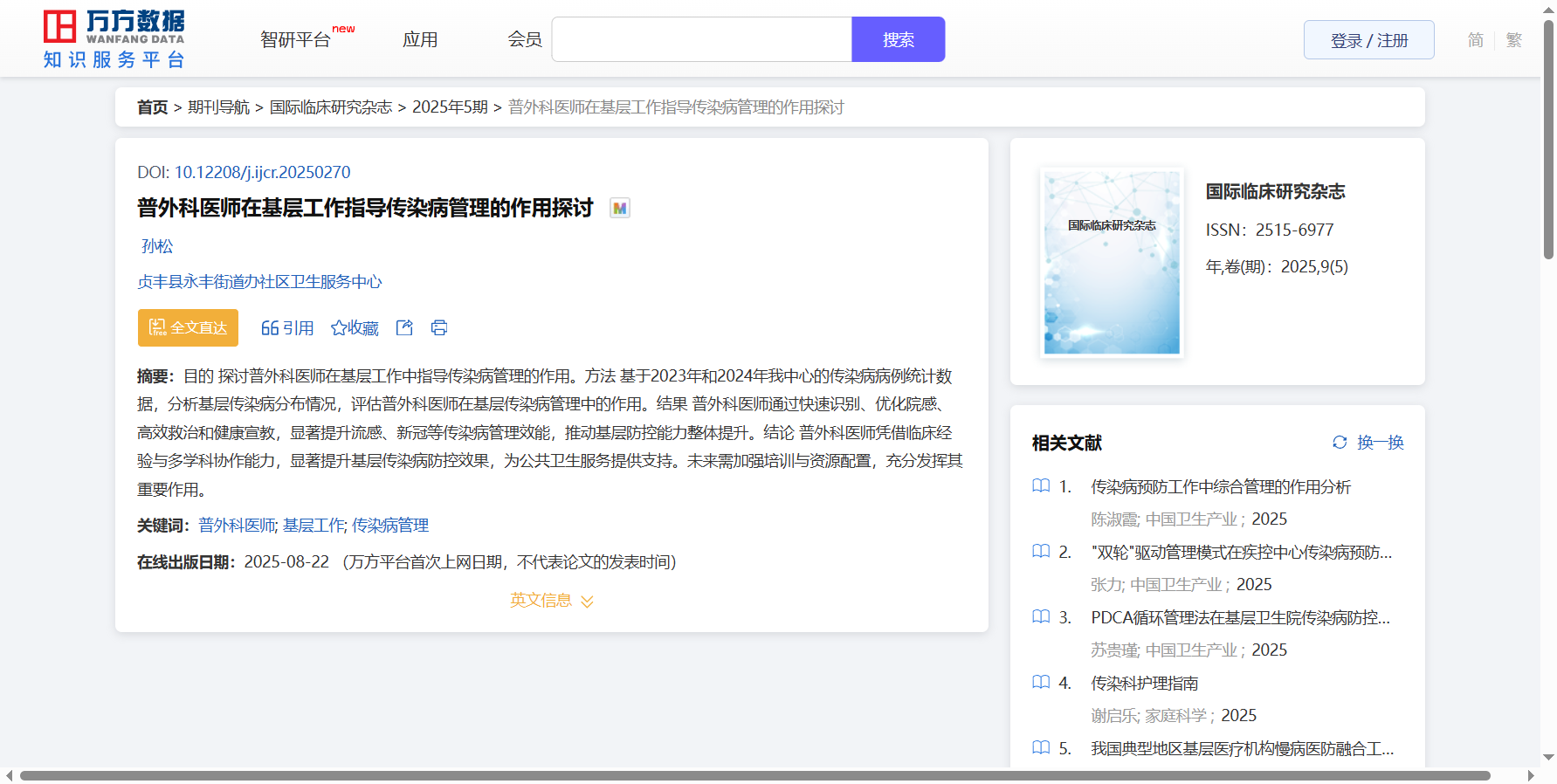Switch to Traditional Chinese with 繁
Viewport: 1557px width, 784px height.
click(1514, 40)
